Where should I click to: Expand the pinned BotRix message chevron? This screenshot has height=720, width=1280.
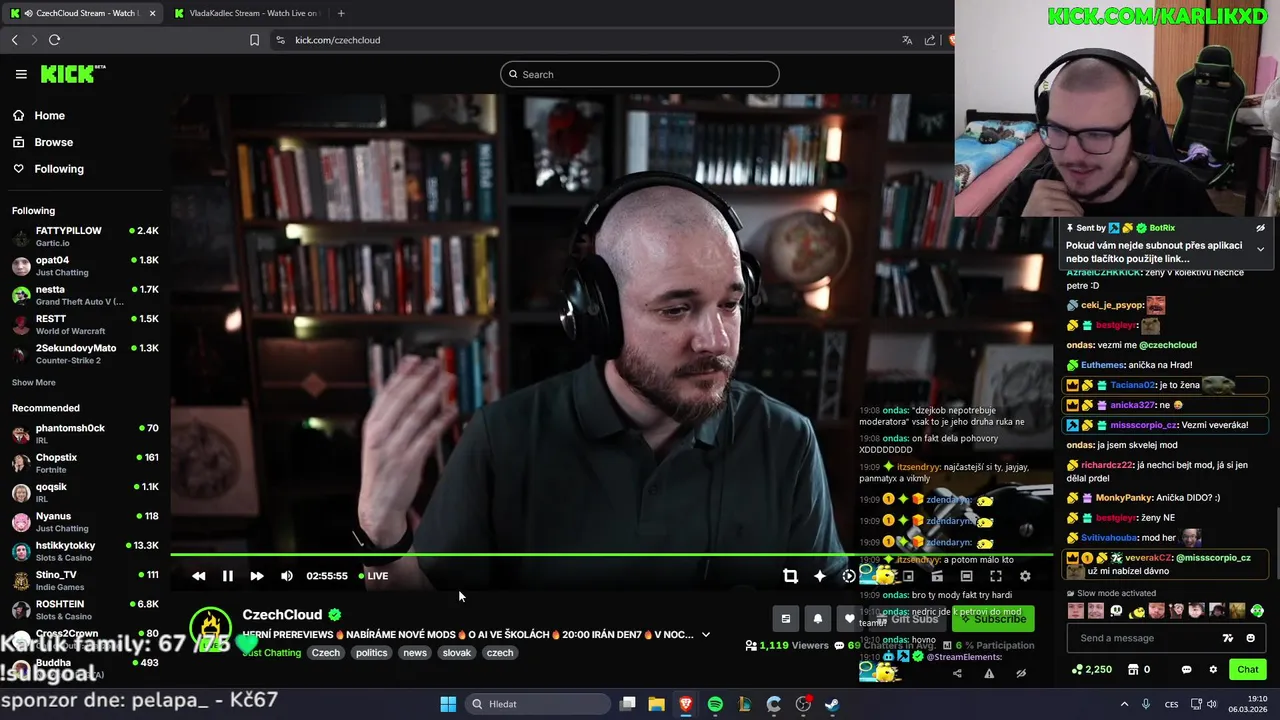(1260, 249)
